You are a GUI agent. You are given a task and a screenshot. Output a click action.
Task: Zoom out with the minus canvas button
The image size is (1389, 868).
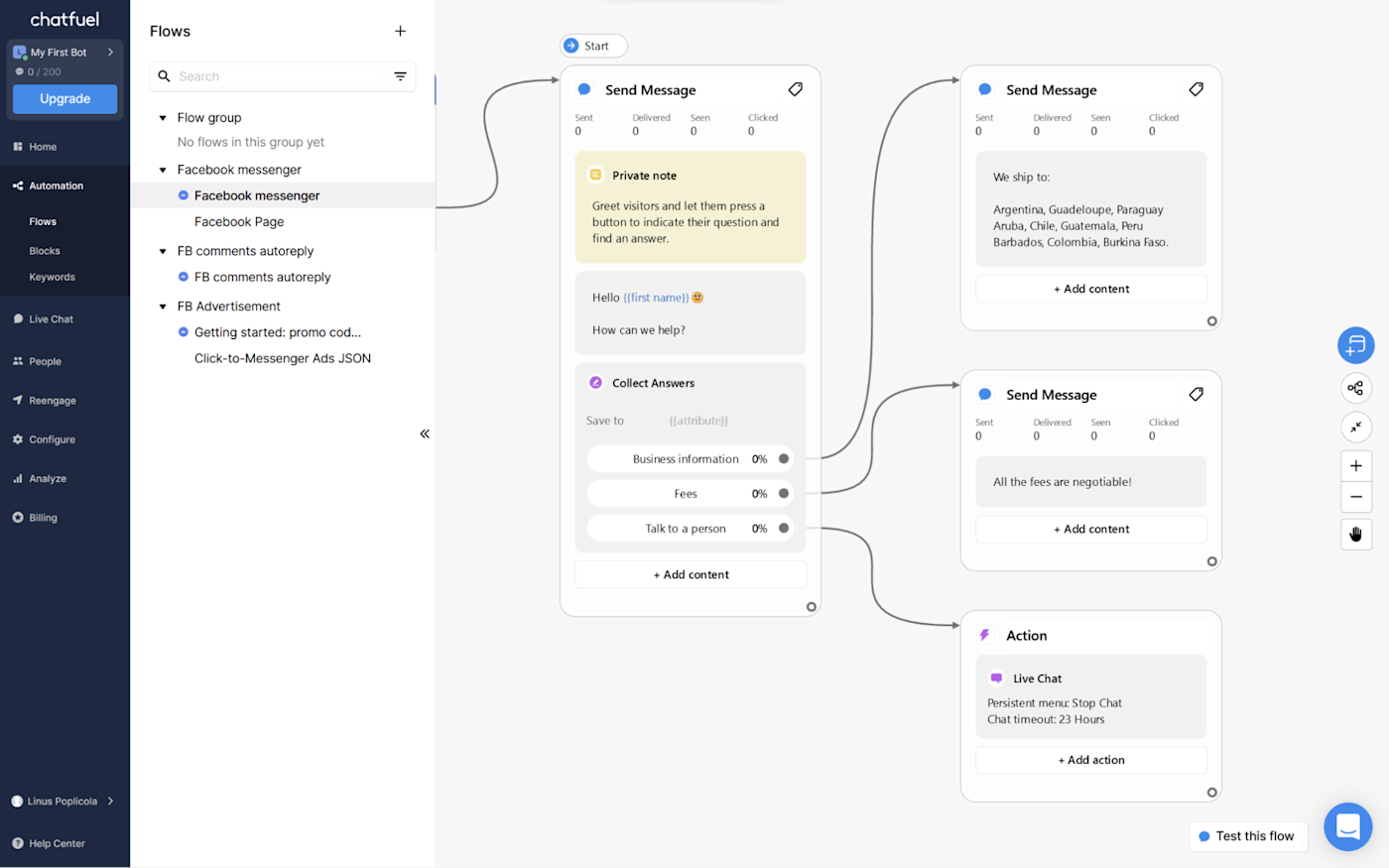pos(1356,497)
